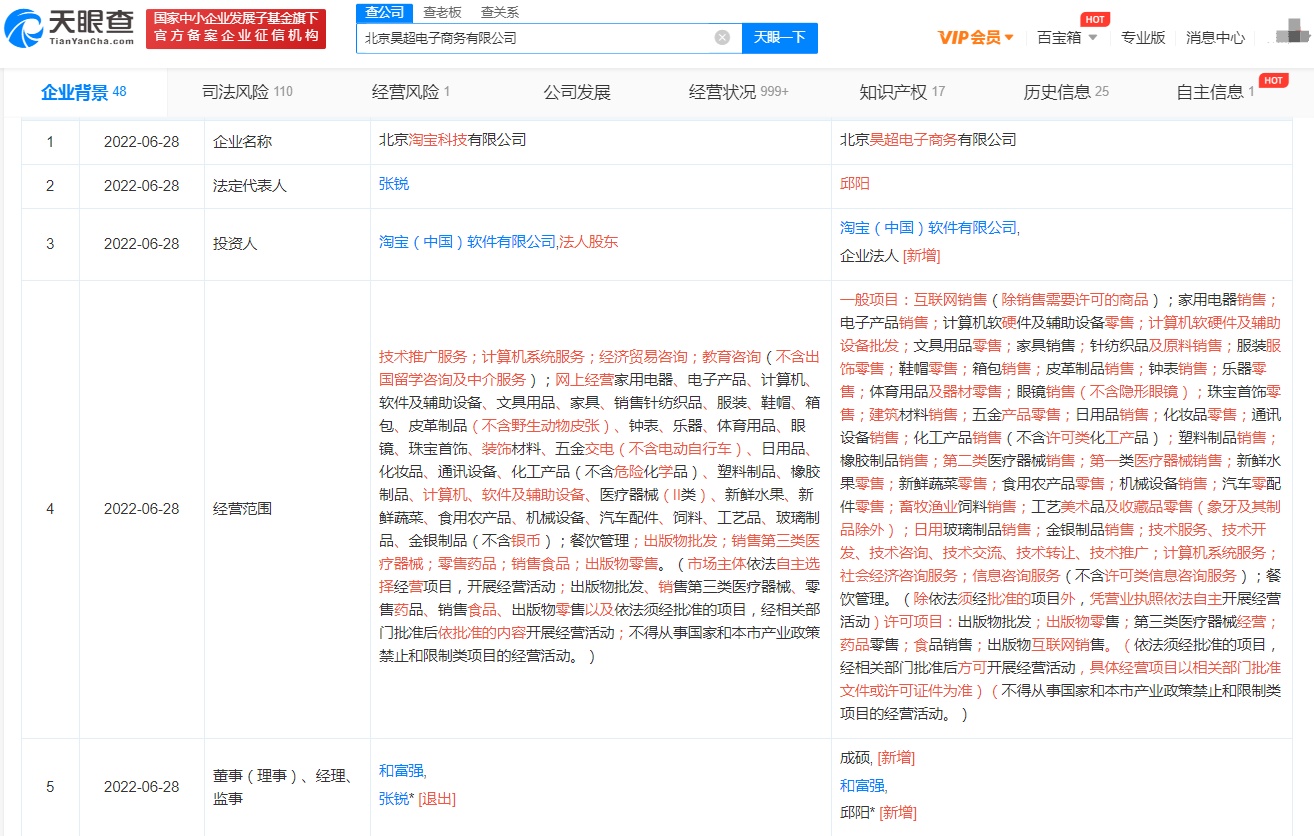Click 邱阳* [新增] director entry
Viewport: 1314px width, 836px height.
pyautogui.click(x=878, y=812)
